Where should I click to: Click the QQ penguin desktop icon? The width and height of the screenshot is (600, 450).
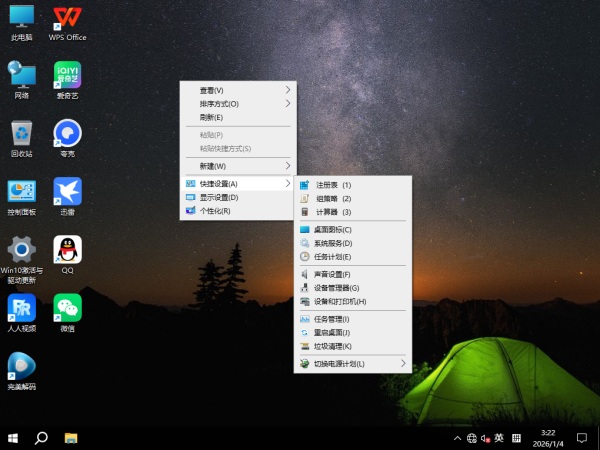[x=68, y=248]
